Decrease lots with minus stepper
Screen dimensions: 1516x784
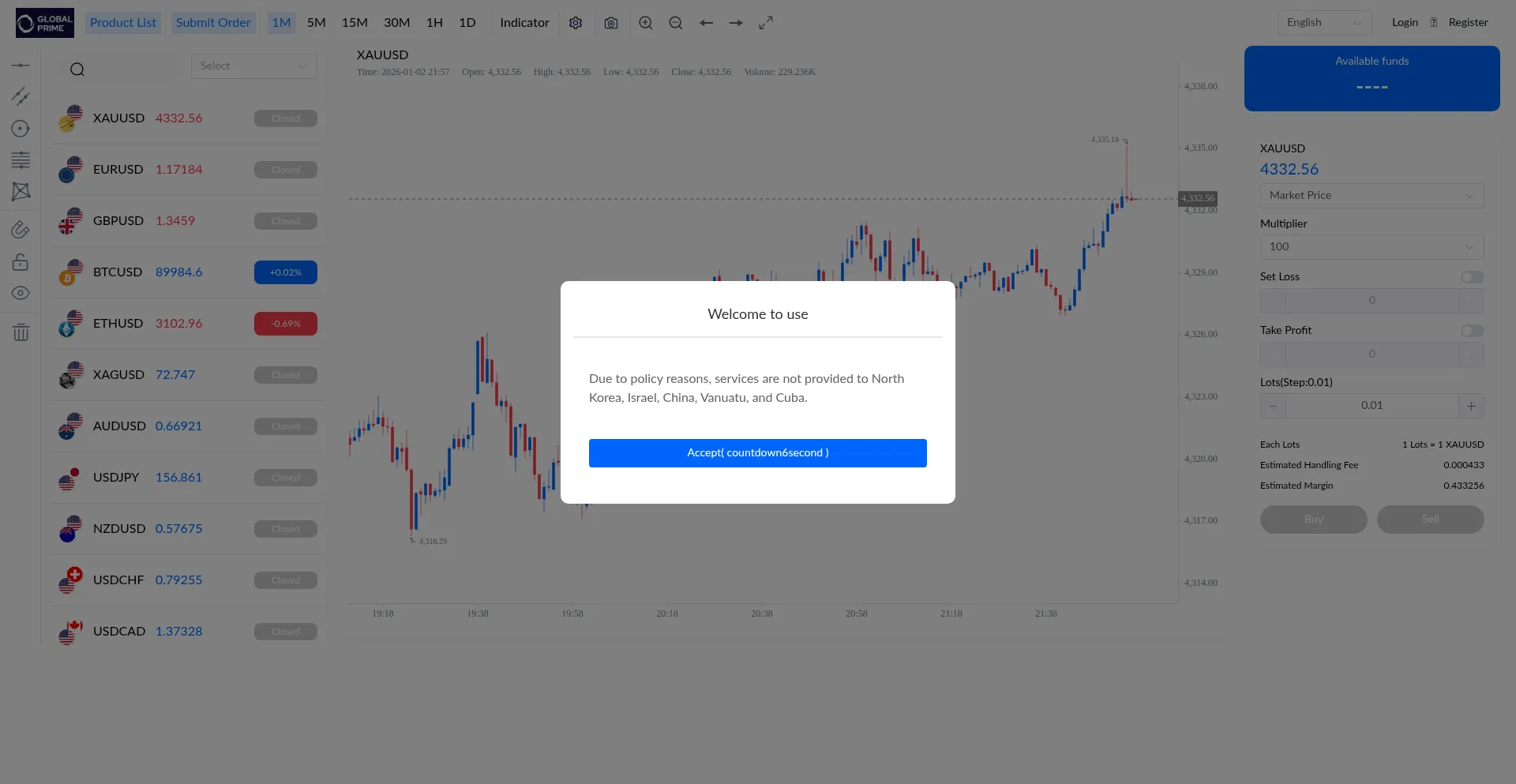click(1273, 406)
